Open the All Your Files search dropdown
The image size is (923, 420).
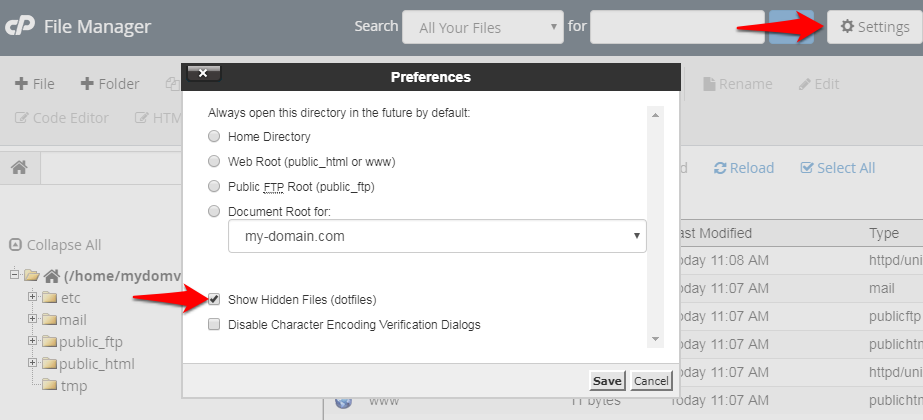point(482,27)
